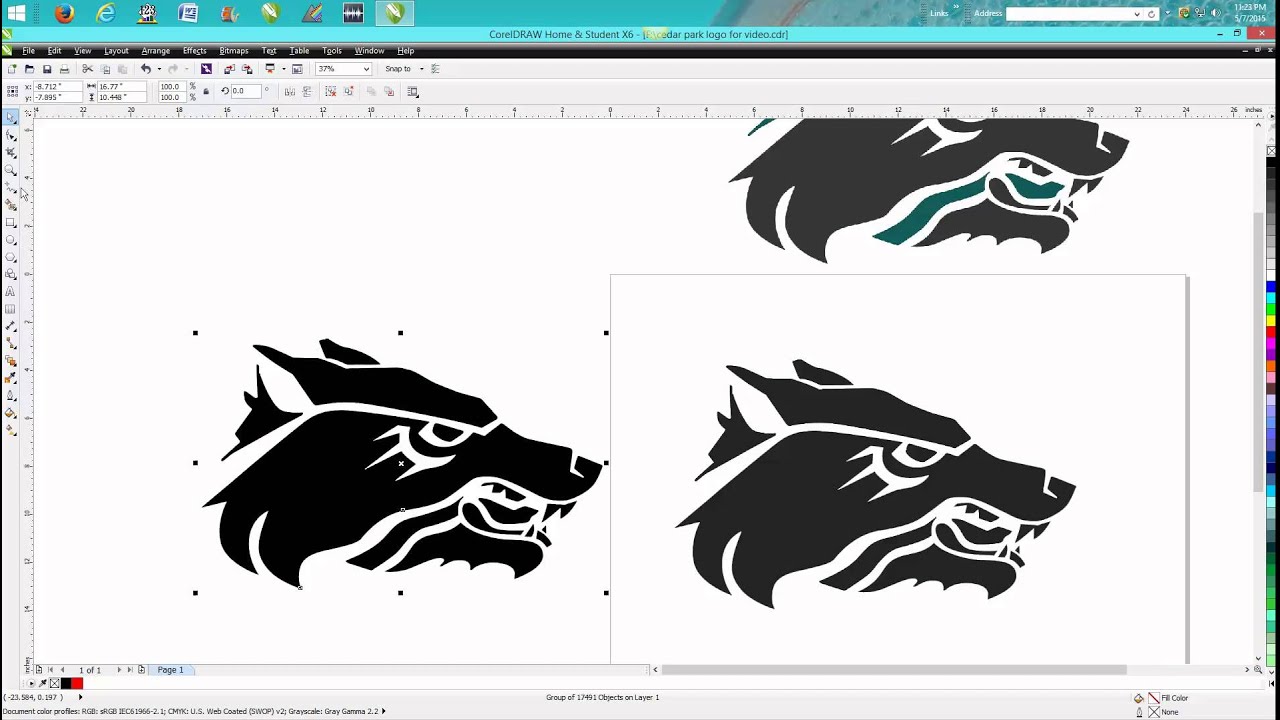Image resolution: width=1280 pixels, height=720 pixels.
Task: Click the document palette eyedropper icon
Action: (x=43, y=683)
